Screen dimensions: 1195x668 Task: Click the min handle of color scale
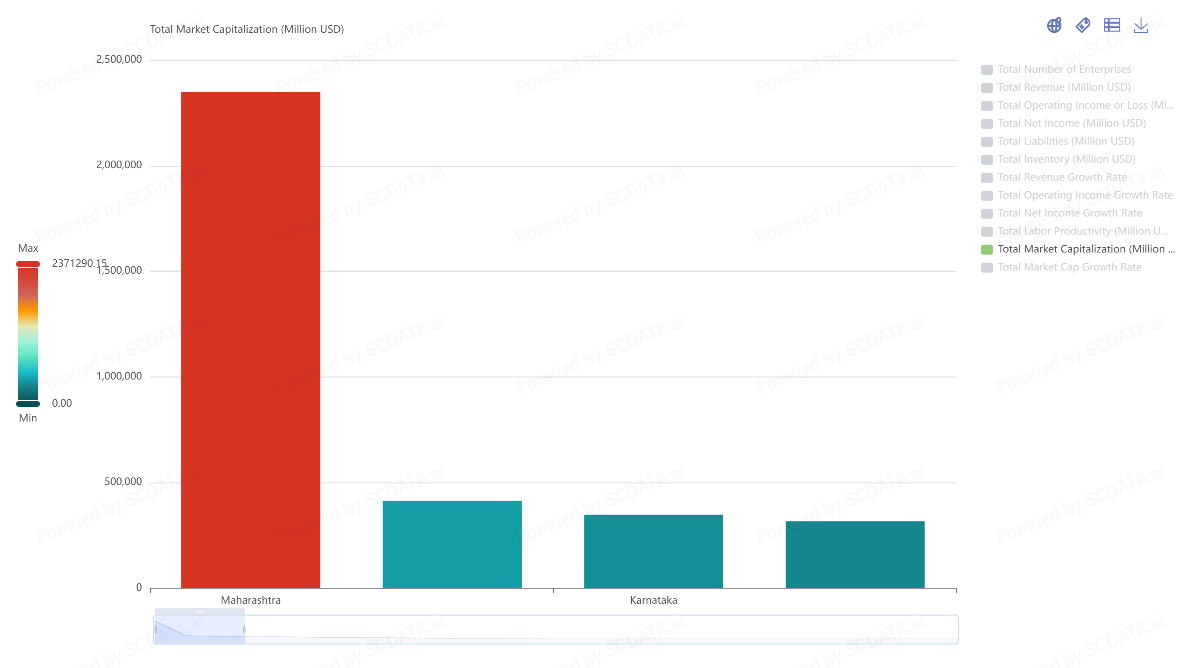(x=28, y=404)
